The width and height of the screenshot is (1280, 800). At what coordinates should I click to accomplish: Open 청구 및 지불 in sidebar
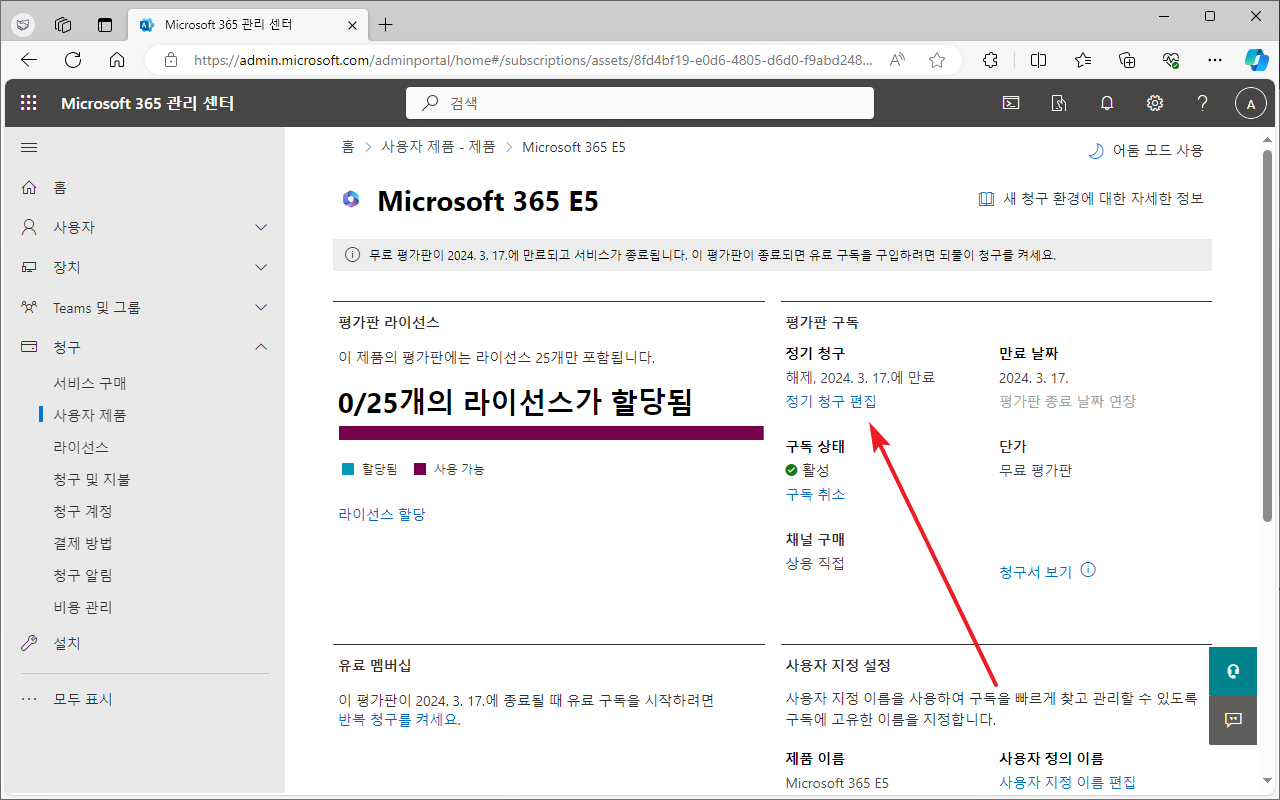(92, 479)
